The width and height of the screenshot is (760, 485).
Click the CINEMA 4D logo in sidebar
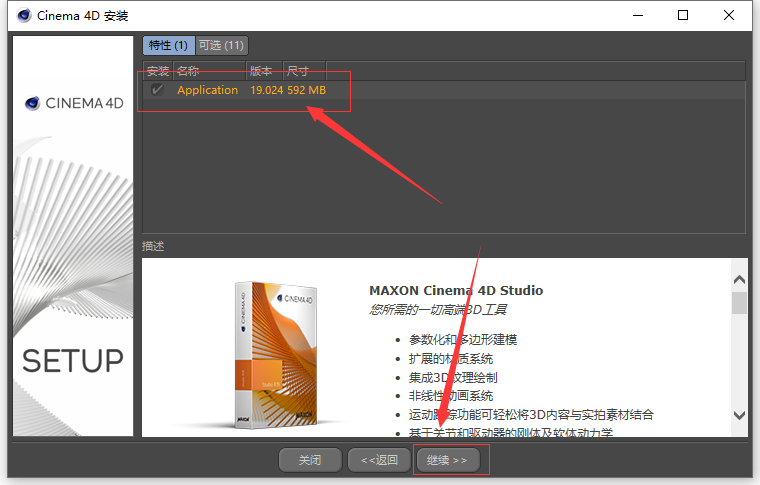[x=74, y=103]
